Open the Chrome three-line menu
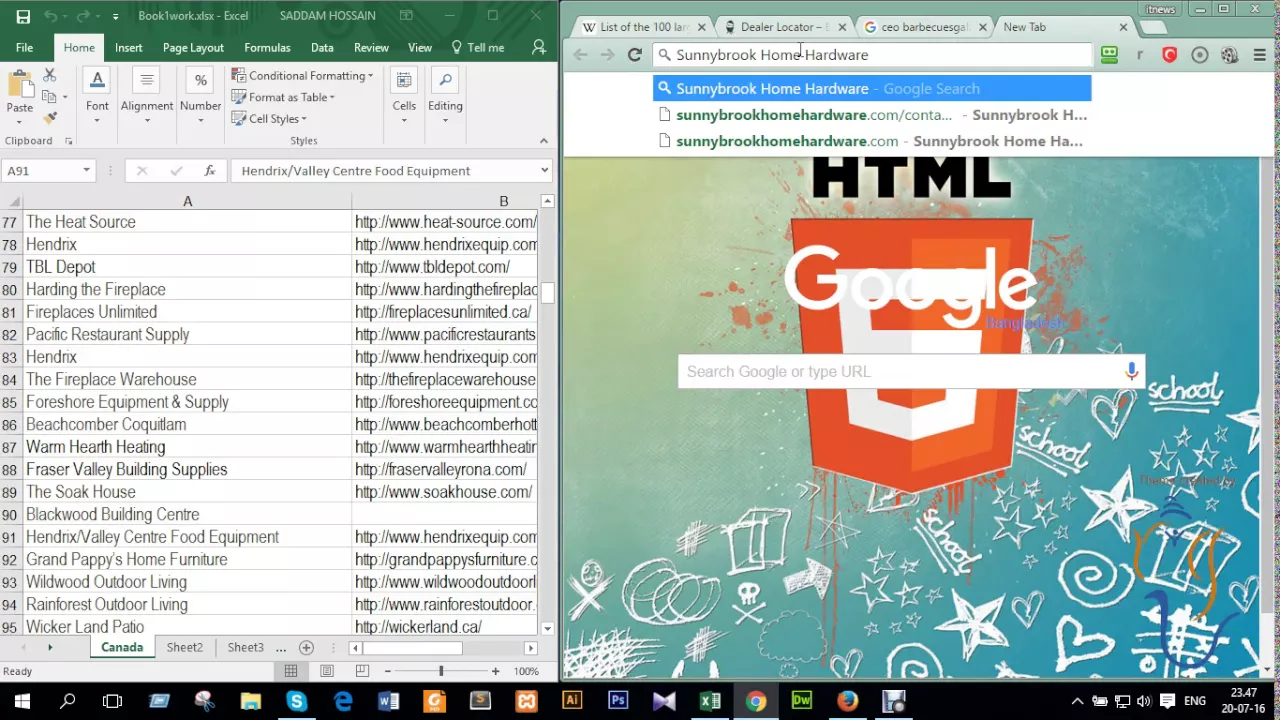The image size is (1280, 720). click(x=1259, y=55)
